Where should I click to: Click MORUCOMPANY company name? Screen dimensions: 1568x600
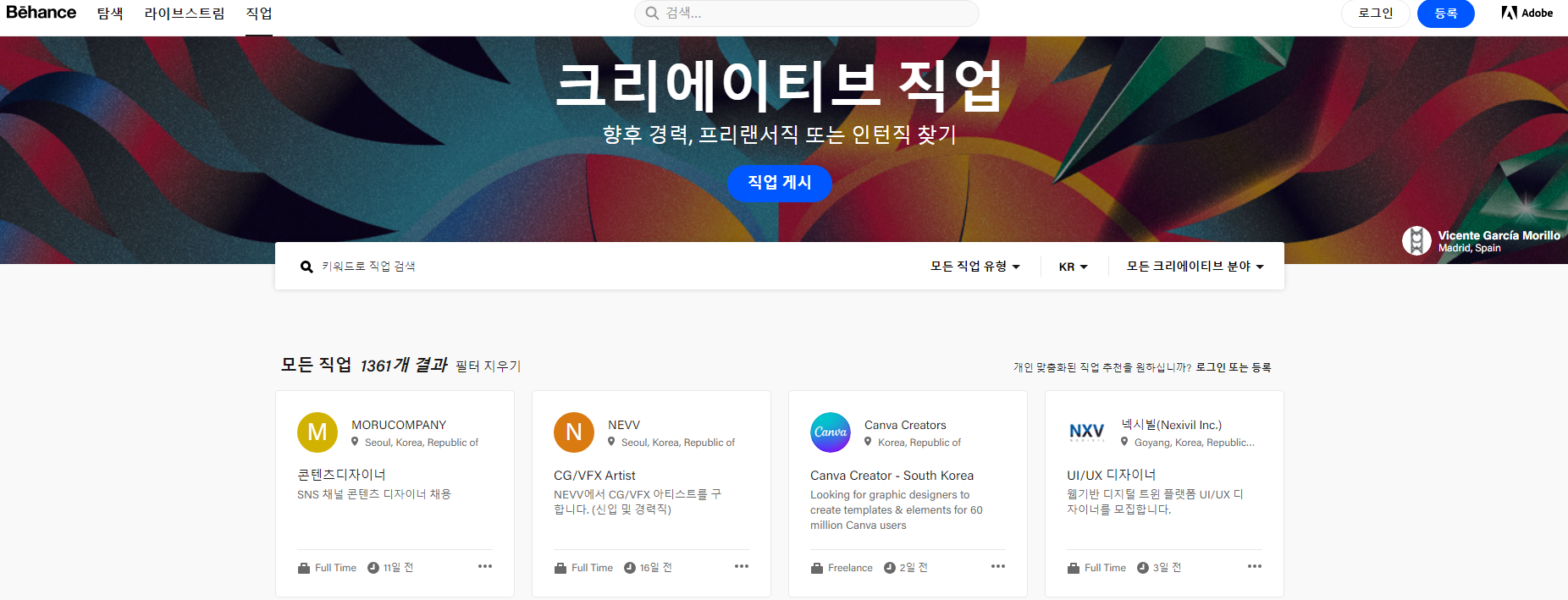[399, 425]
